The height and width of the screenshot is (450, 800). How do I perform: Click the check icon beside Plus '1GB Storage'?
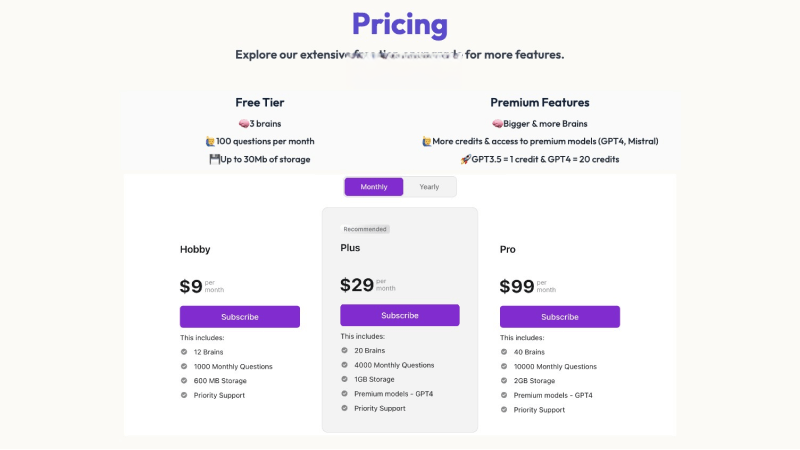pyautogui.click(x=344, y=379)
